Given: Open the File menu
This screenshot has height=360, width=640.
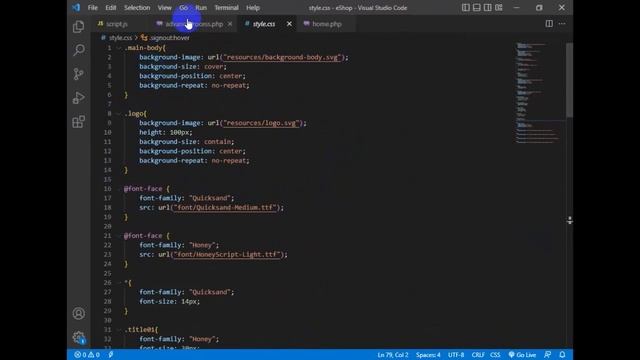Looking at the screenshot, I should (93, 8).
